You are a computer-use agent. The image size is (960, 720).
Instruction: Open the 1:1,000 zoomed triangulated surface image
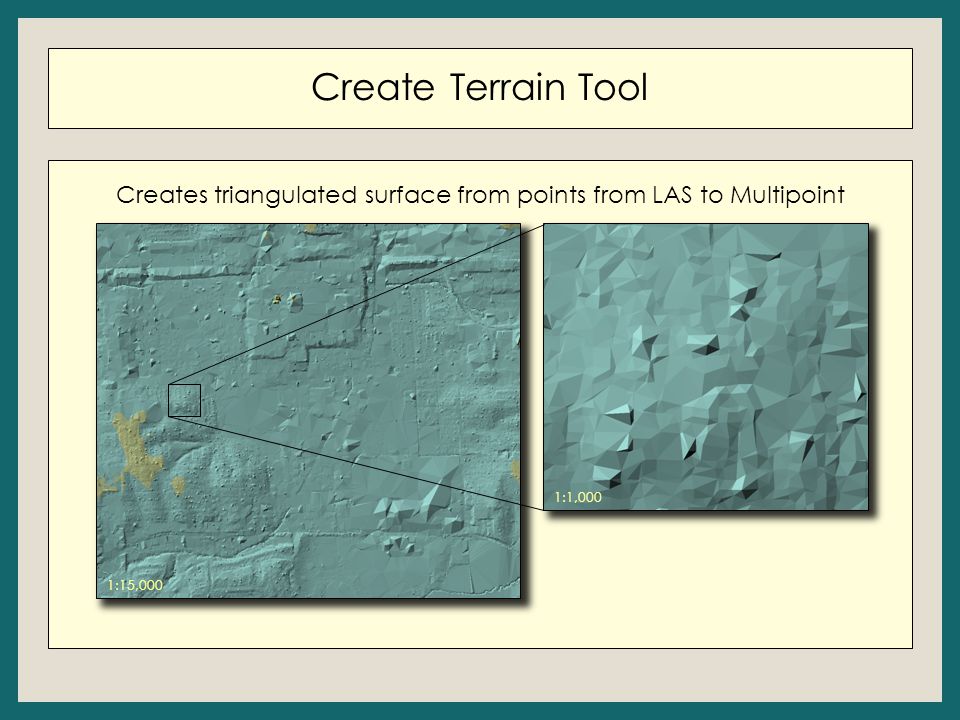[x=706, y=366]
